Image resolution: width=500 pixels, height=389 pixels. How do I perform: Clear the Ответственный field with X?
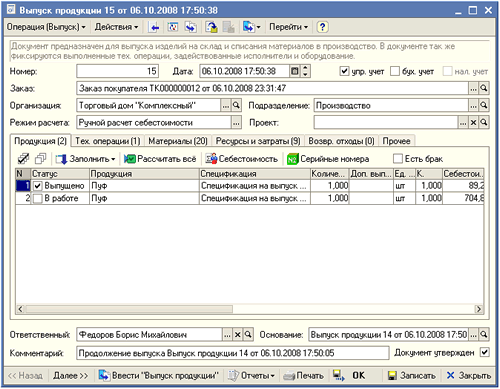point(237,335)
